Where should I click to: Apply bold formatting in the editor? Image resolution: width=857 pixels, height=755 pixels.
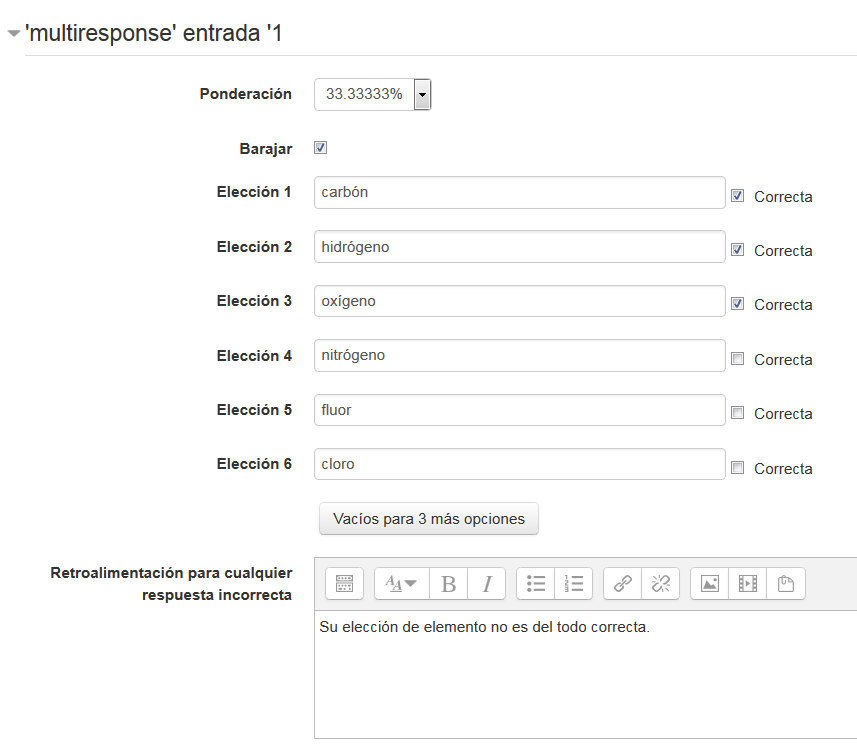[448, 584]
